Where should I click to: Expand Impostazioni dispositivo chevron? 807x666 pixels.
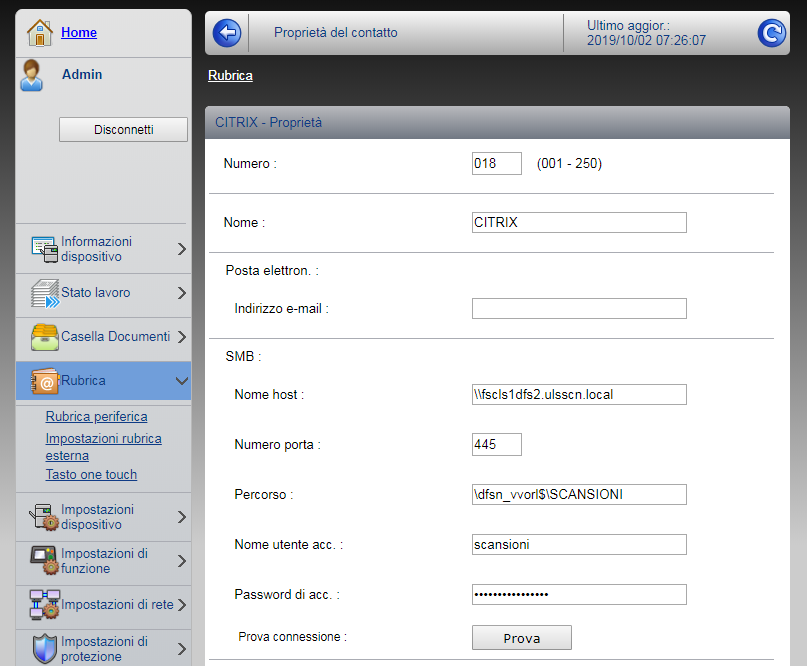click(182, 517)
